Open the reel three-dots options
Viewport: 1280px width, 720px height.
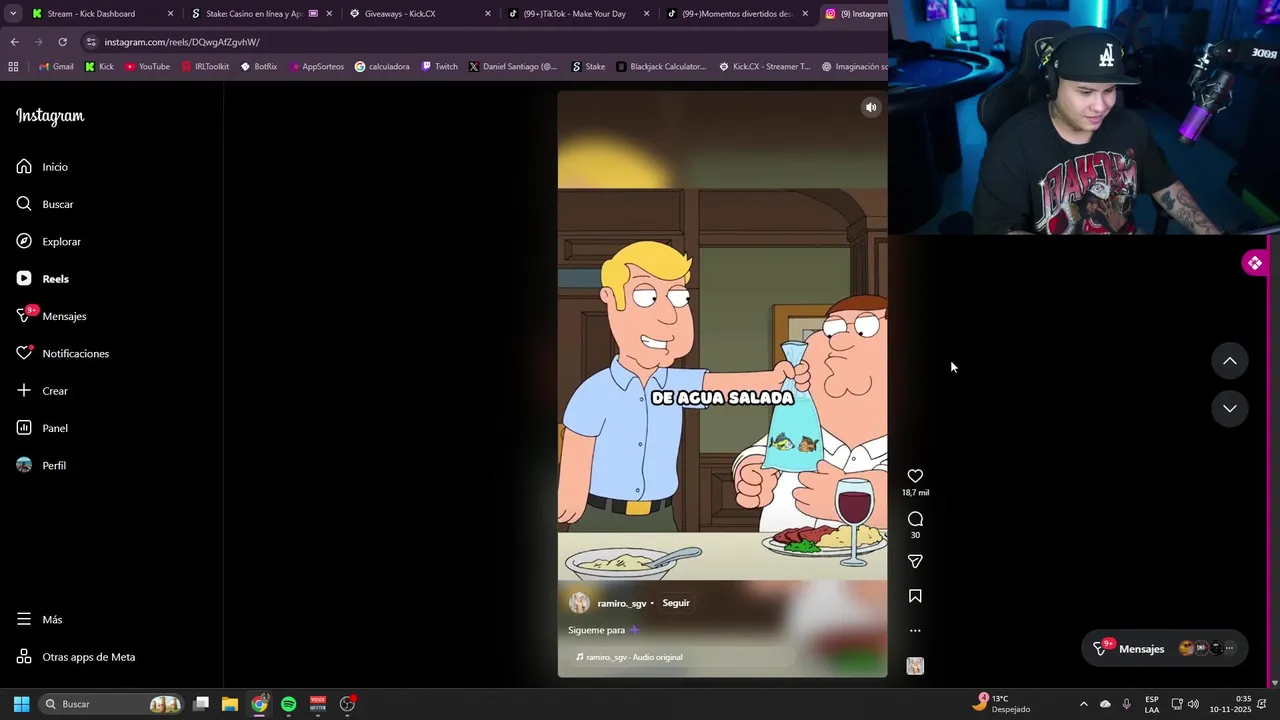[915, 631]
